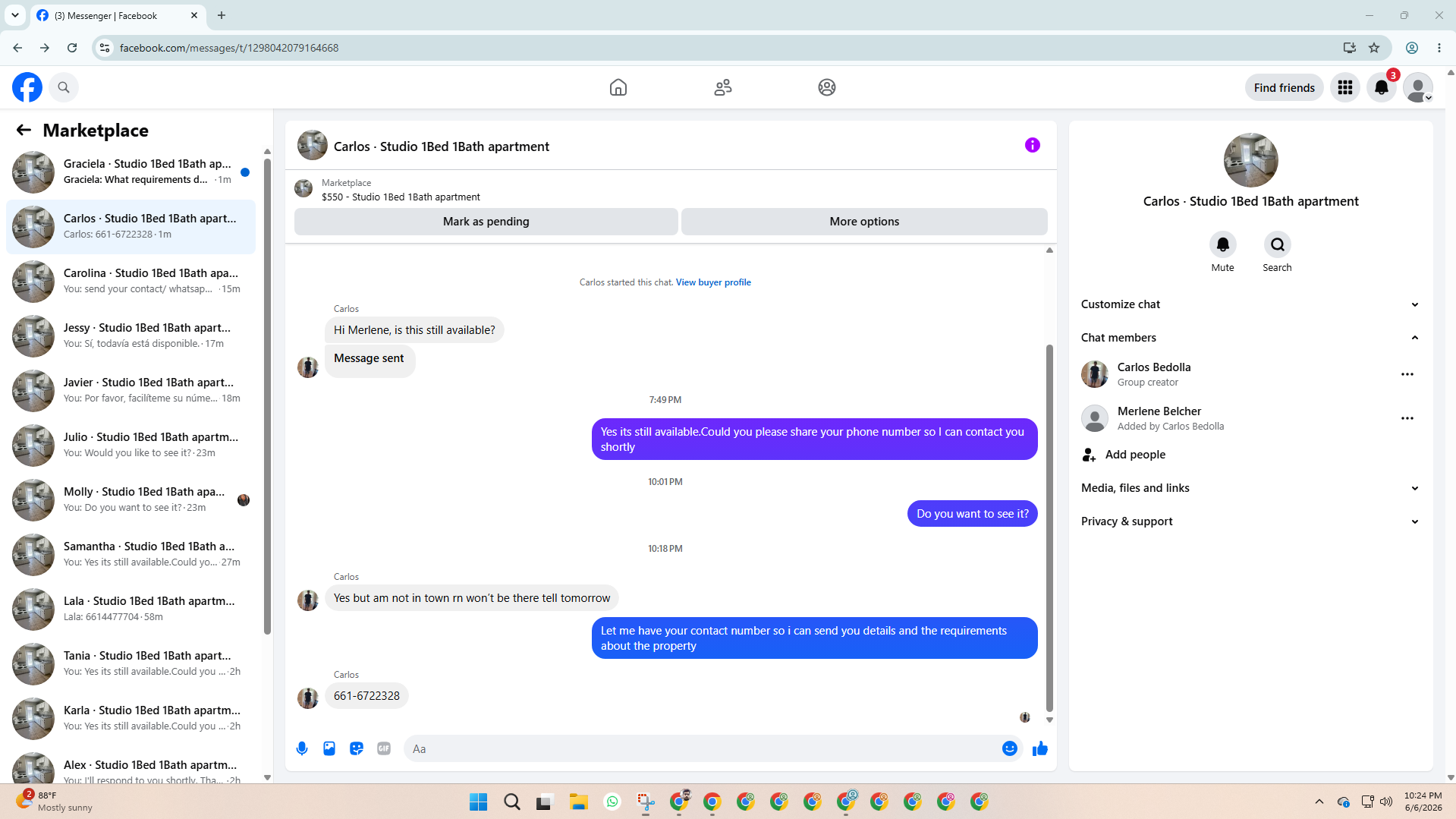Viewport: 1456px width, 819px height.
Task: Open Lala chat in Marketplace list
Action: click(x=131, y=610)
